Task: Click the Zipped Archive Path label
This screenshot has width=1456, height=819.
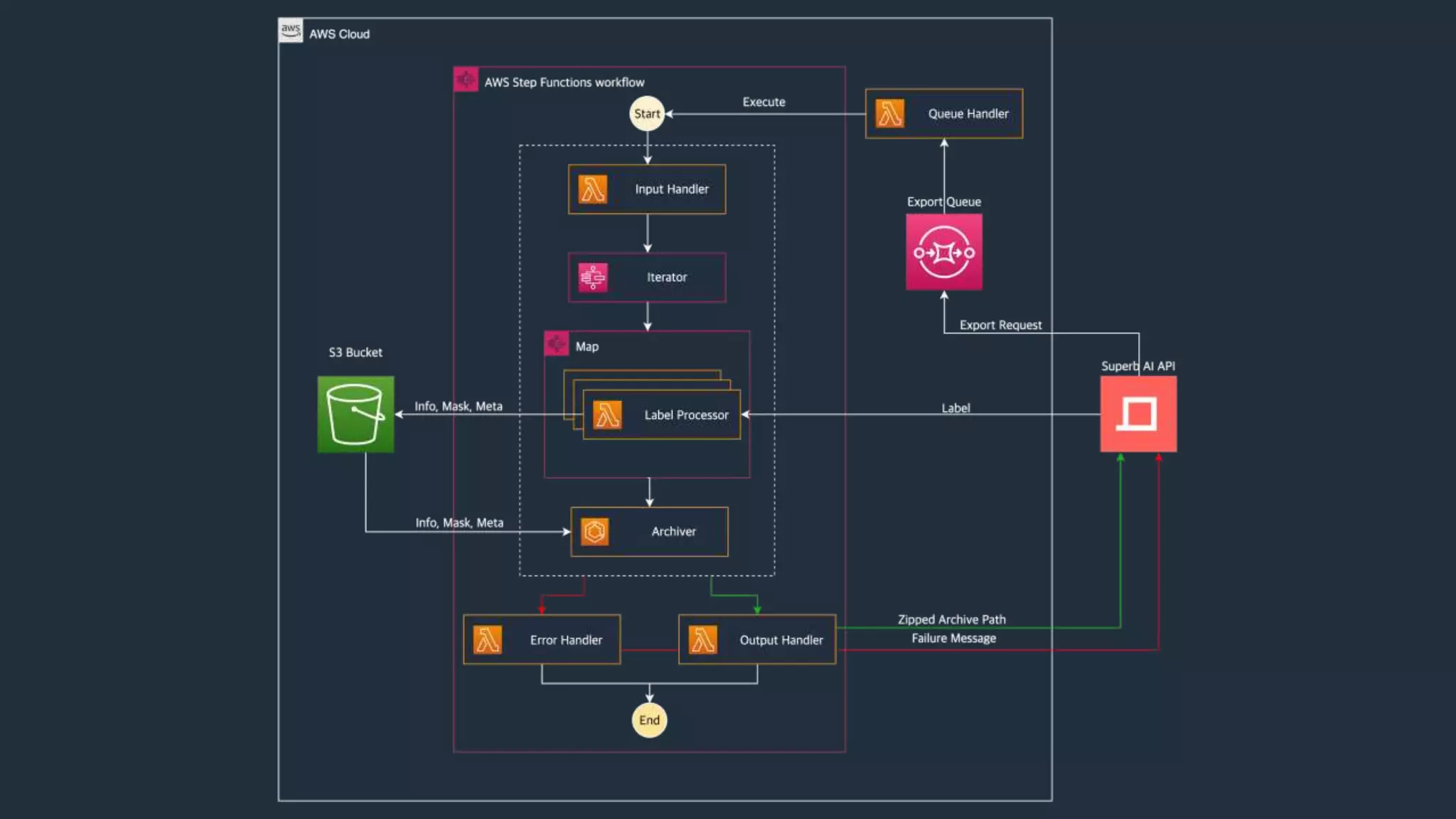Action: [951, 619]
